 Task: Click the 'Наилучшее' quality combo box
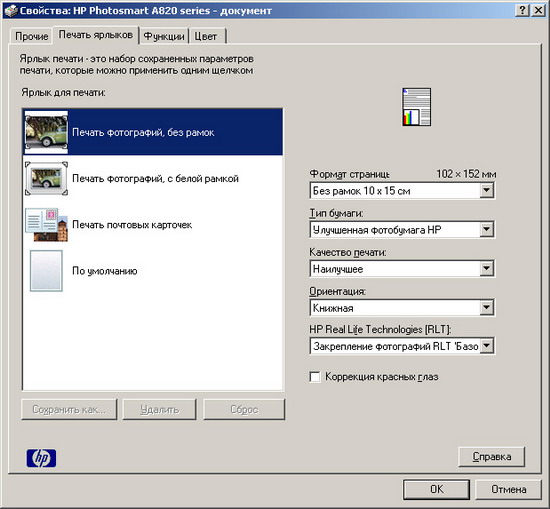(402, 269)
